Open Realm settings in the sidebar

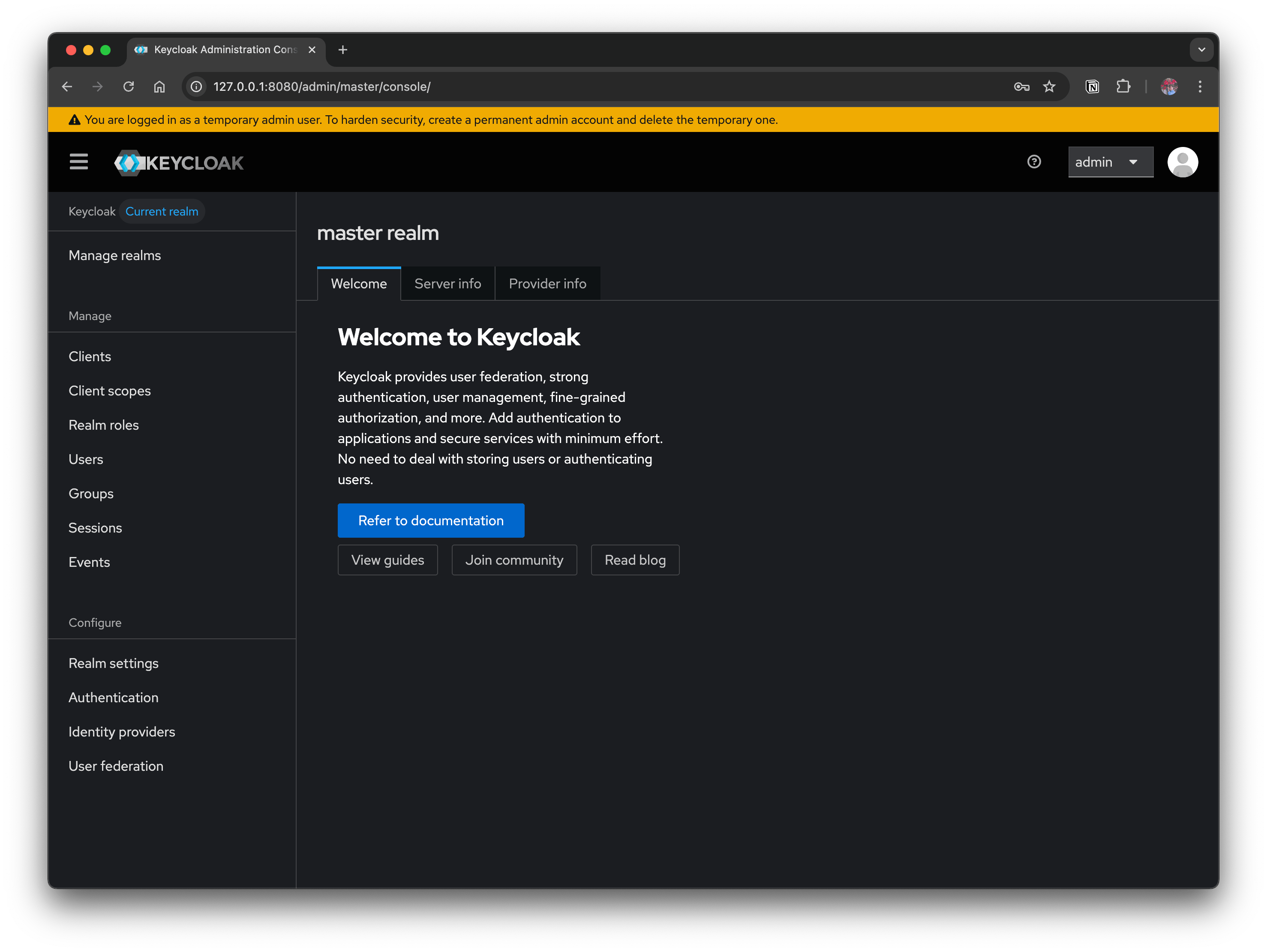click(x=172, y=664)
